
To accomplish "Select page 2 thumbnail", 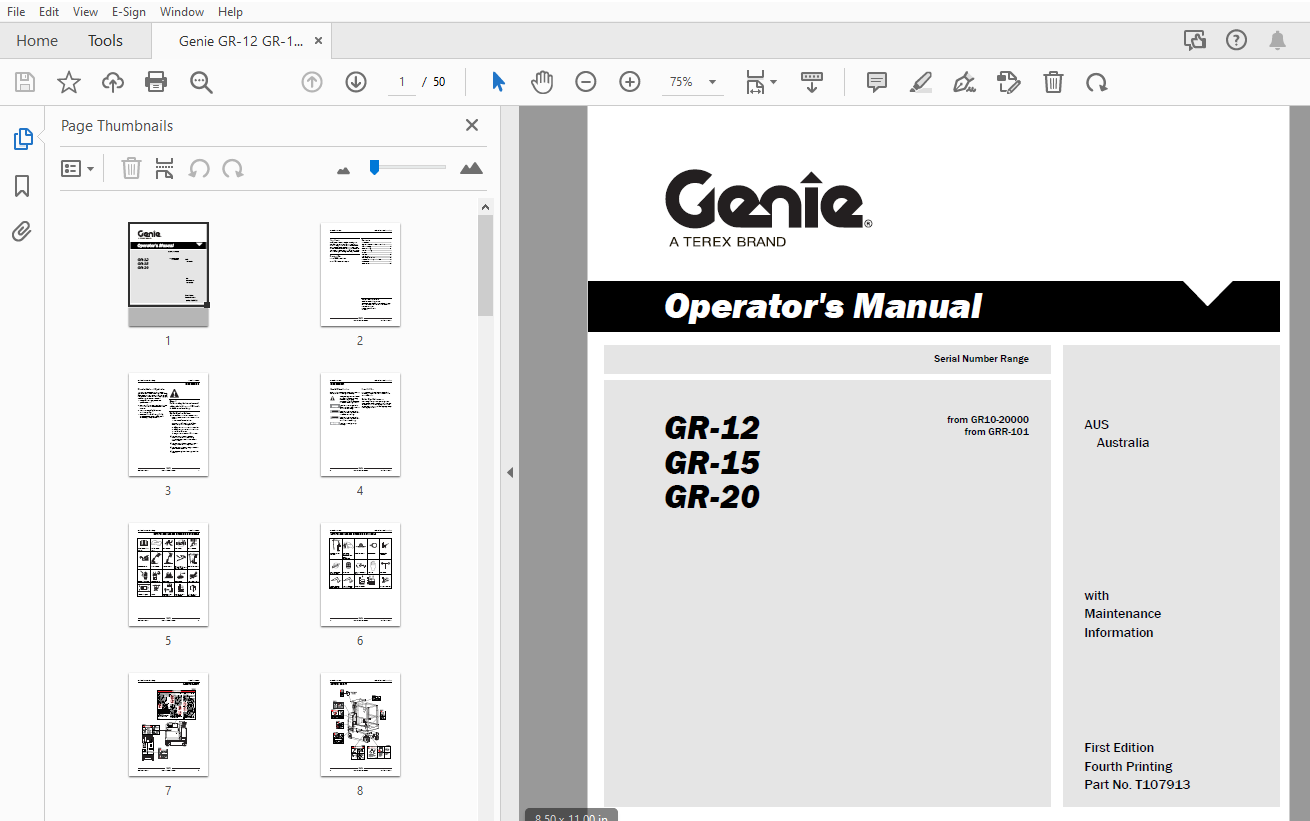I will pyautogui.click(x=360, y=275).
